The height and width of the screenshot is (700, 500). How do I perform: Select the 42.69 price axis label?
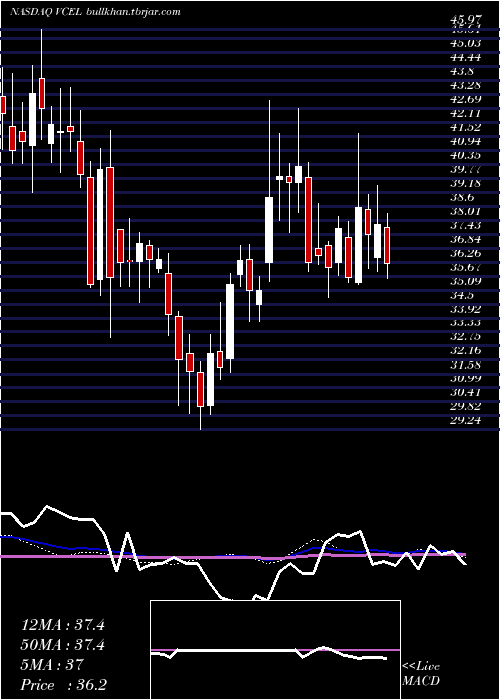point(466,99)
